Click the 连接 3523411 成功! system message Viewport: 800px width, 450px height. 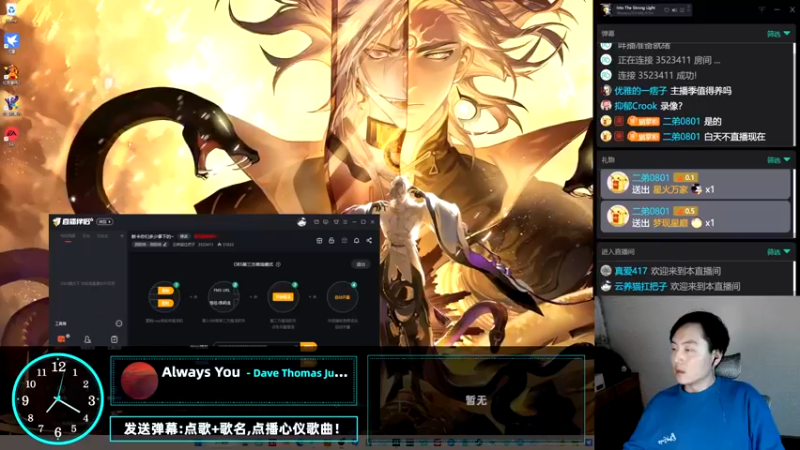[657, 76]
